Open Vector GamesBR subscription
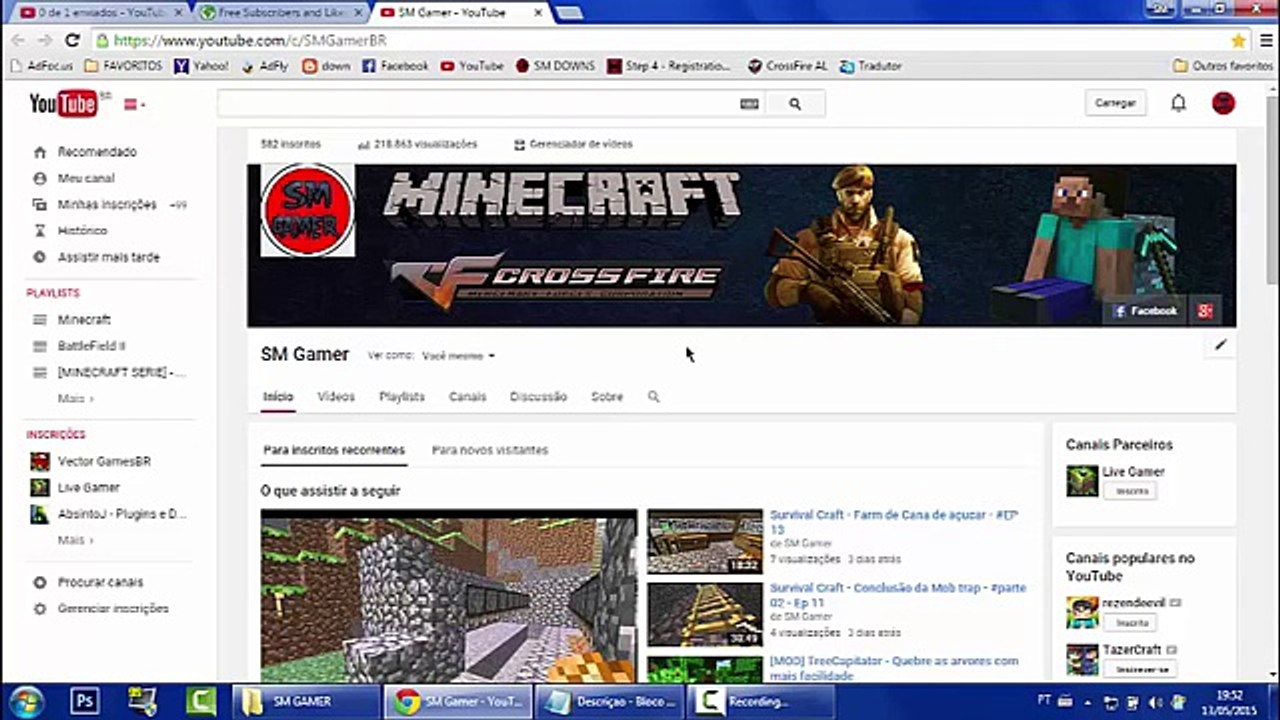The height and width of the screenshot is (720, 1280). click(104, 462)
